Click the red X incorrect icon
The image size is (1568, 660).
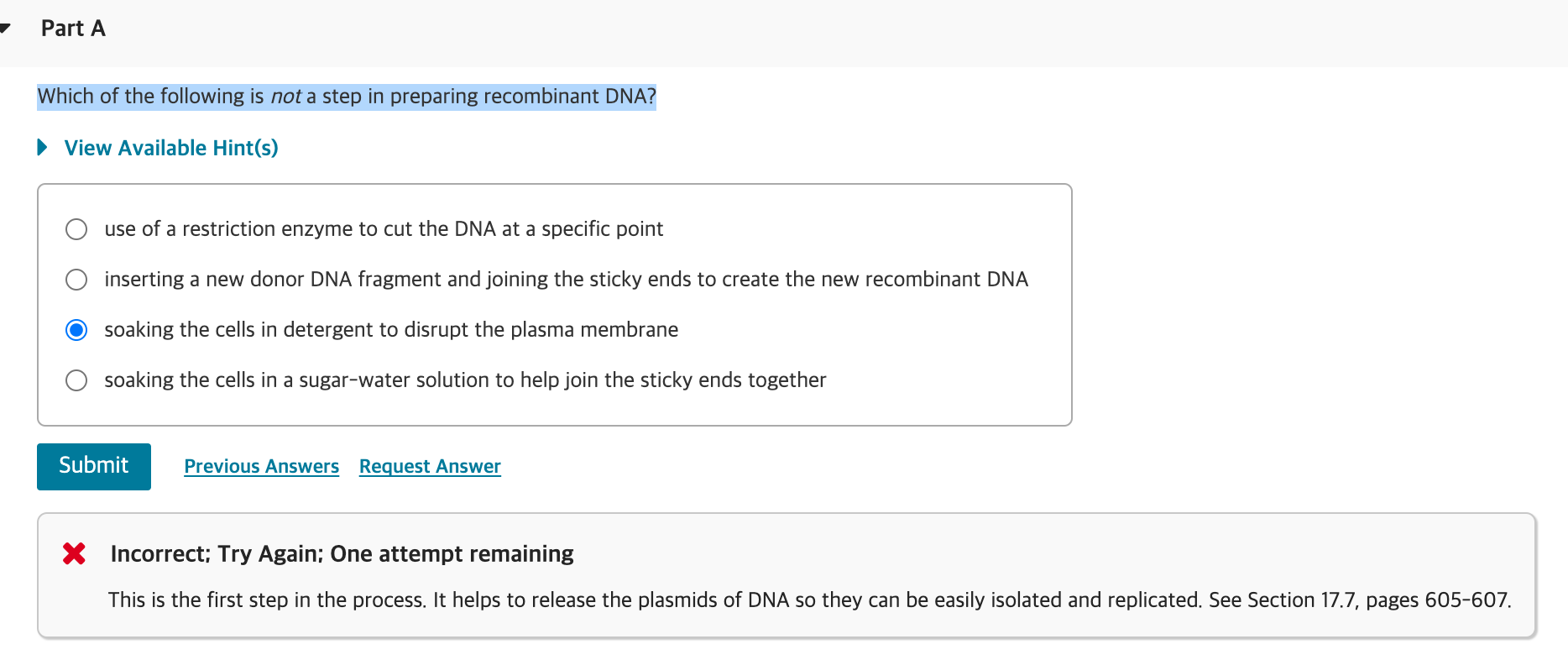pyautogui.click(x=74, y=553)
